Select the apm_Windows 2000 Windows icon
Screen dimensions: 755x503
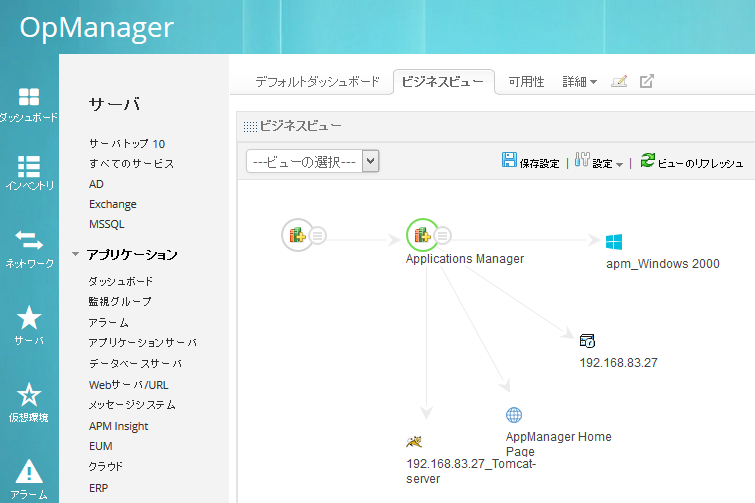pos(614,242)
